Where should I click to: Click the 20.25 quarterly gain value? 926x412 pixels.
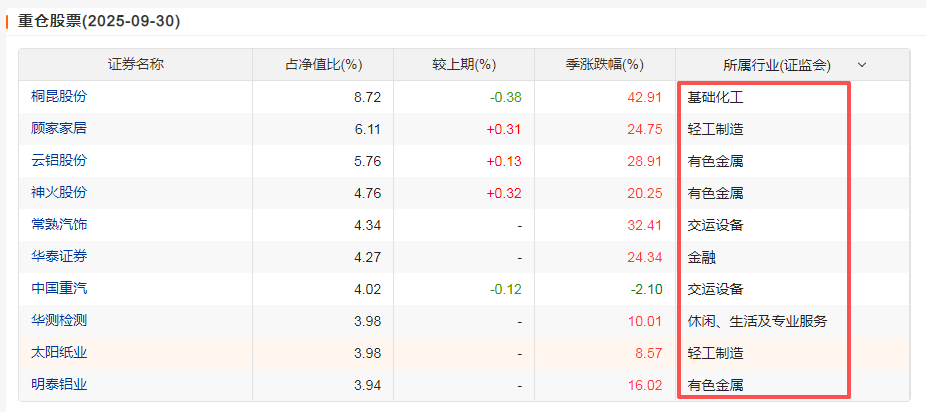(x=645, y=194)
